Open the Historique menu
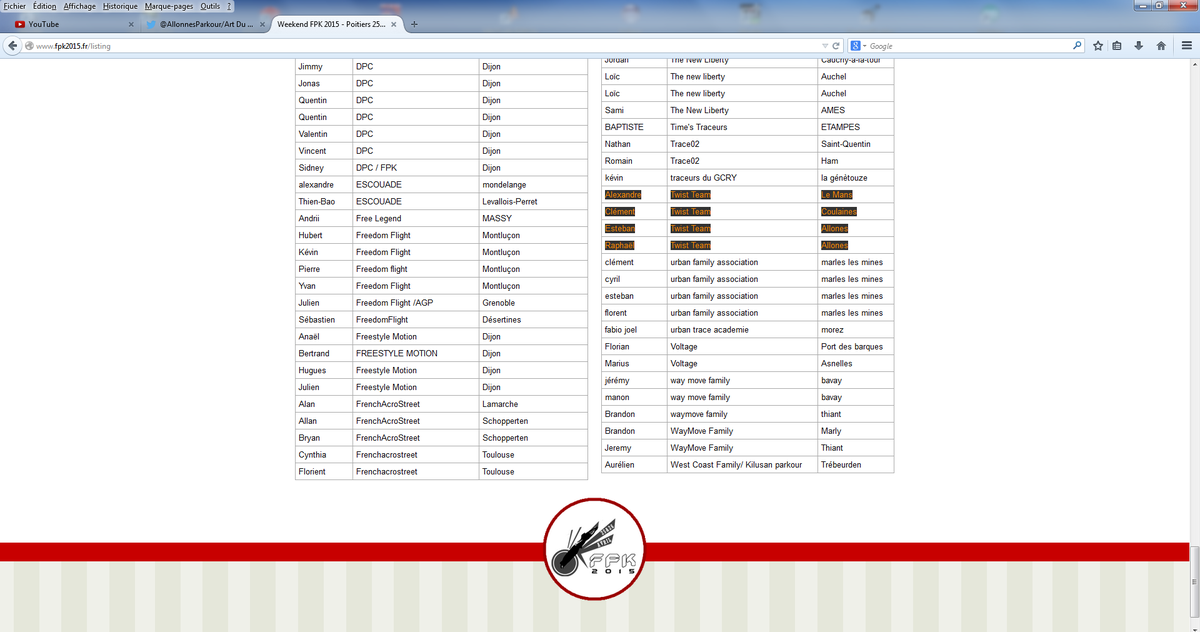The width and height of the screenshot is (1200, 632). [120, 6]
